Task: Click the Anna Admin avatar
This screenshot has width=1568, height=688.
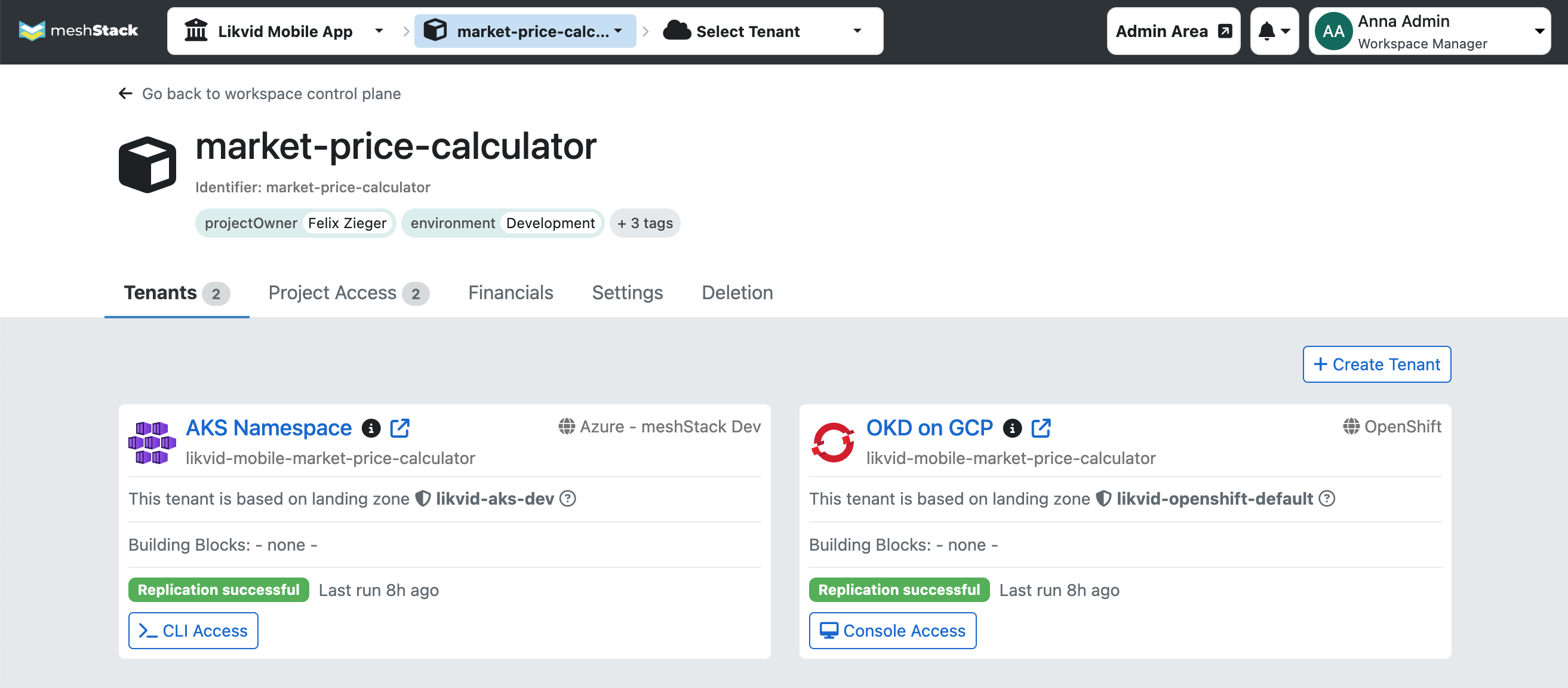Action: (1333, 31)
